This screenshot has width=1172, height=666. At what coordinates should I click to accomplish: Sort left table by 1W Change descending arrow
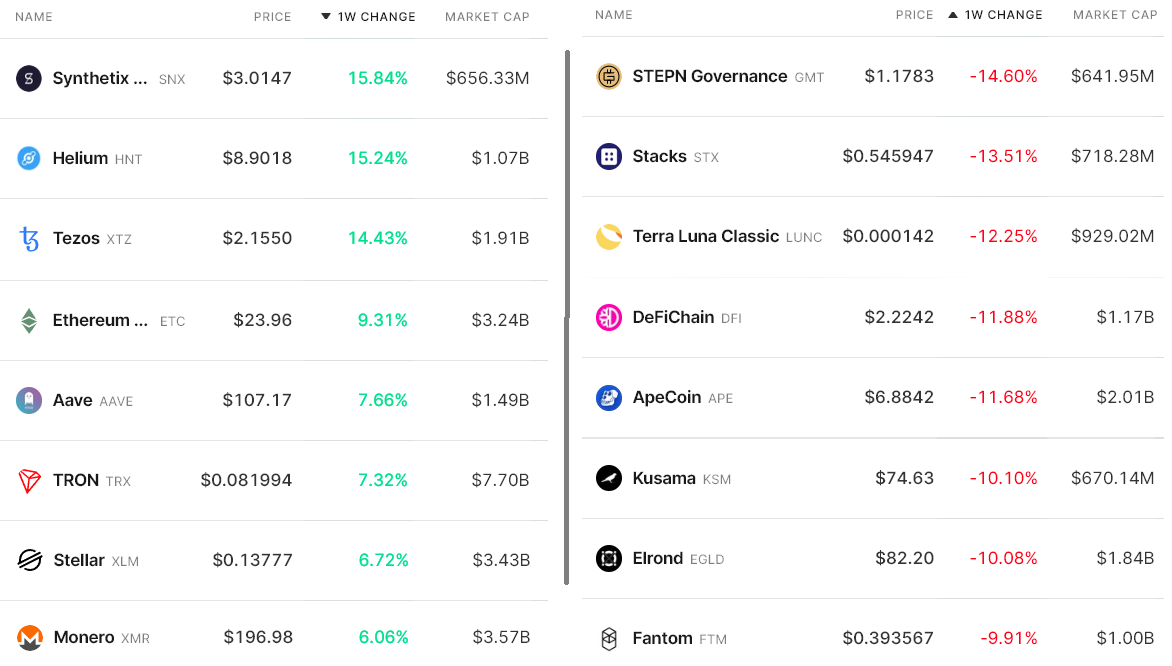tap(326, 17)
